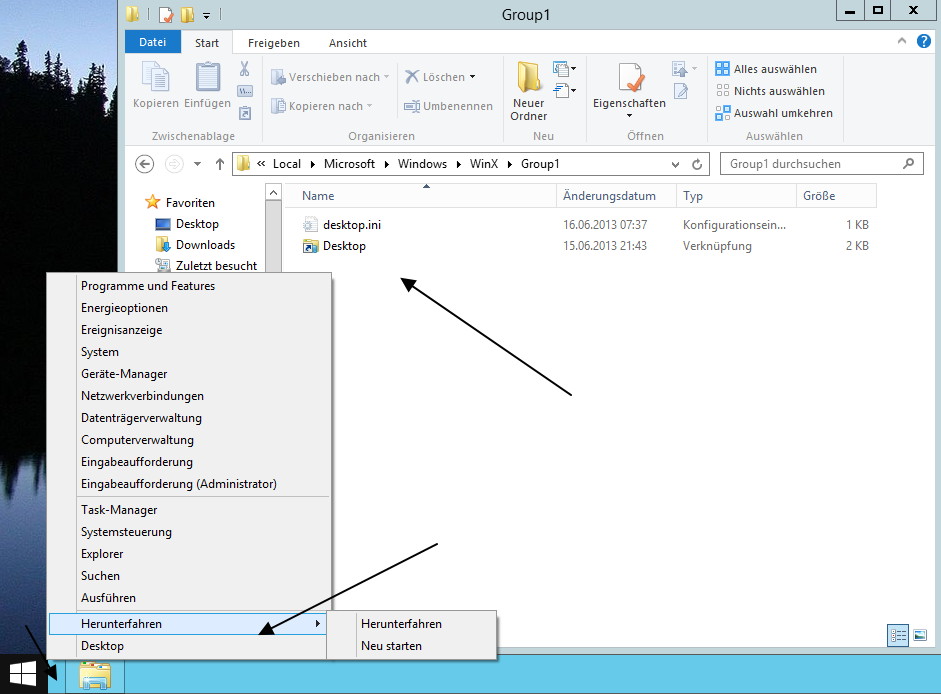Click the Eigenschaften icon
Viewport: 941px width, 694px height.
point(630,78)
